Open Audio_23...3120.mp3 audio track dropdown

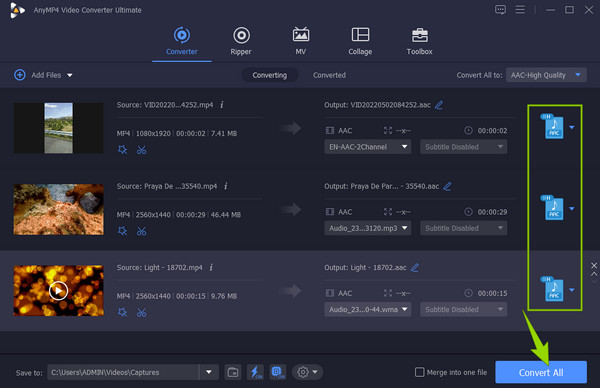[368, 228]
